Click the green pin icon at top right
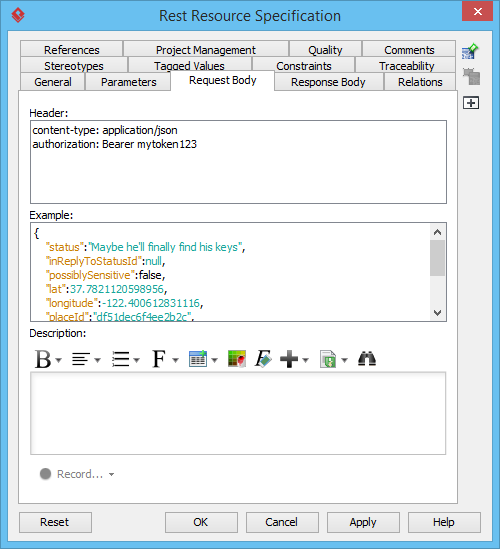 470,51
